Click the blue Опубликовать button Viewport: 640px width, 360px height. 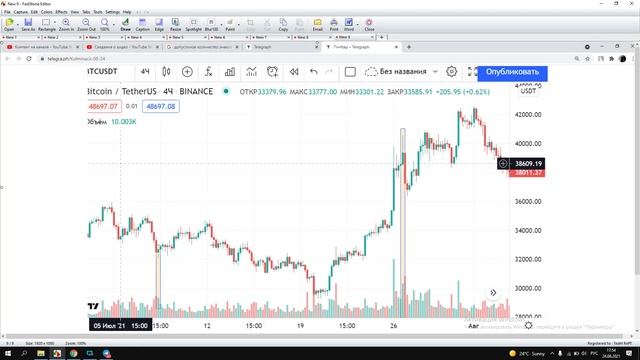(512, 72)
